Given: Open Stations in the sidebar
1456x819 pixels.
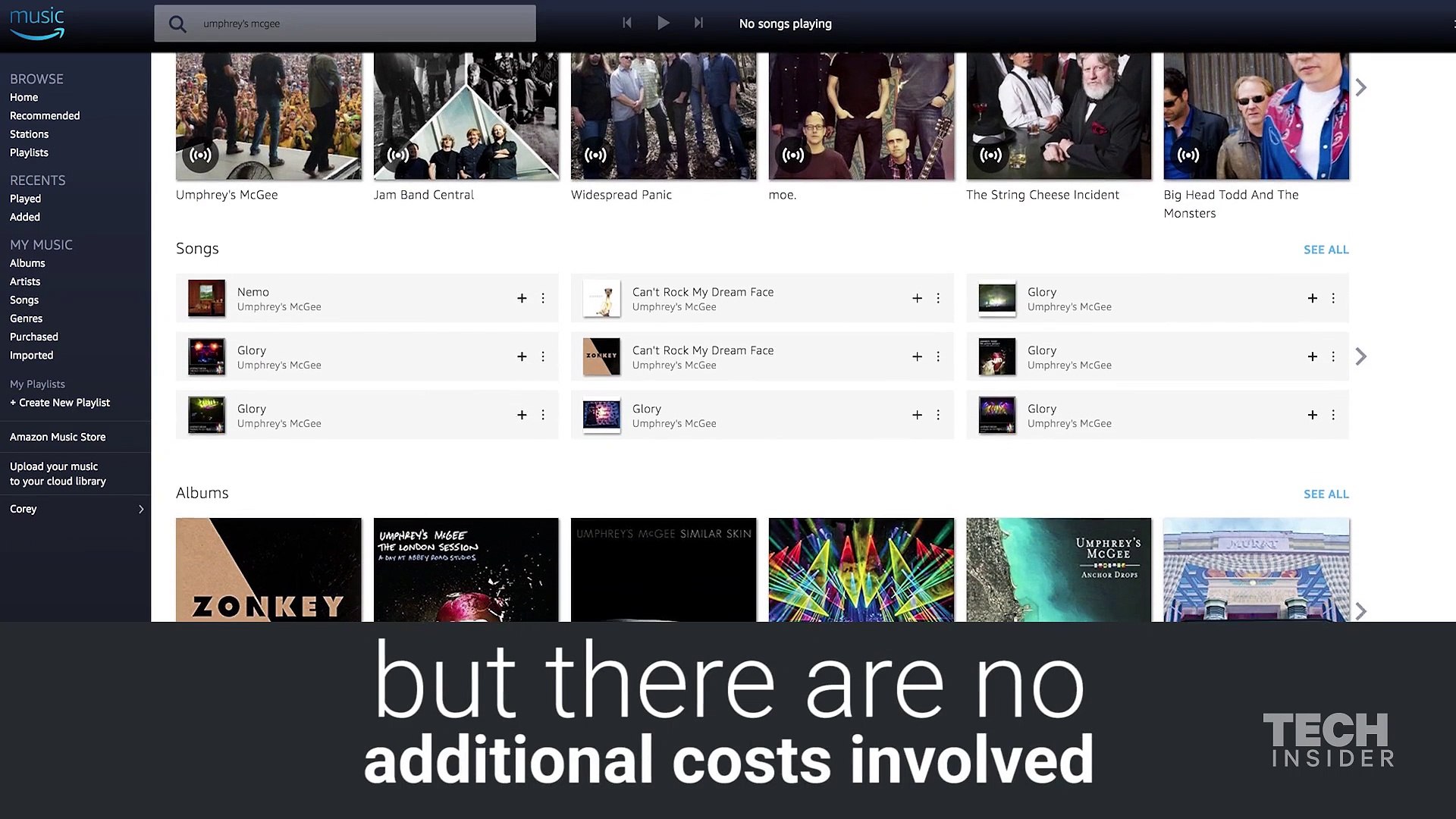Looking at the screenshot, I should click(x=30, y=134).
